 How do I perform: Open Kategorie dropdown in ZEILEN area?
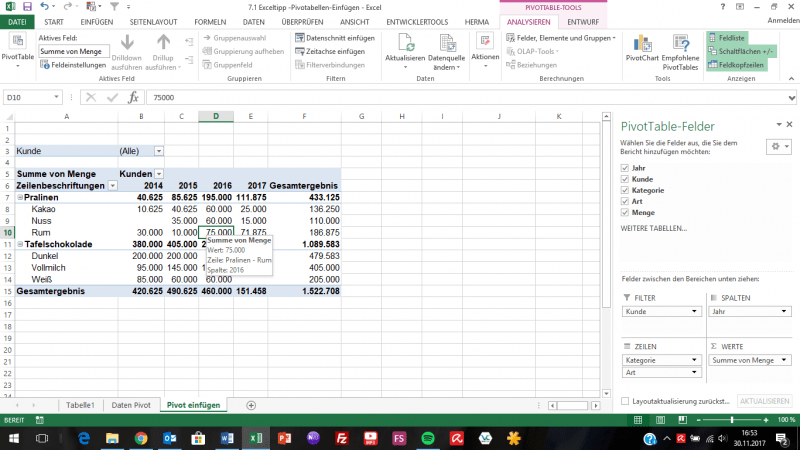pyautogui.click(x=694, y=360)
